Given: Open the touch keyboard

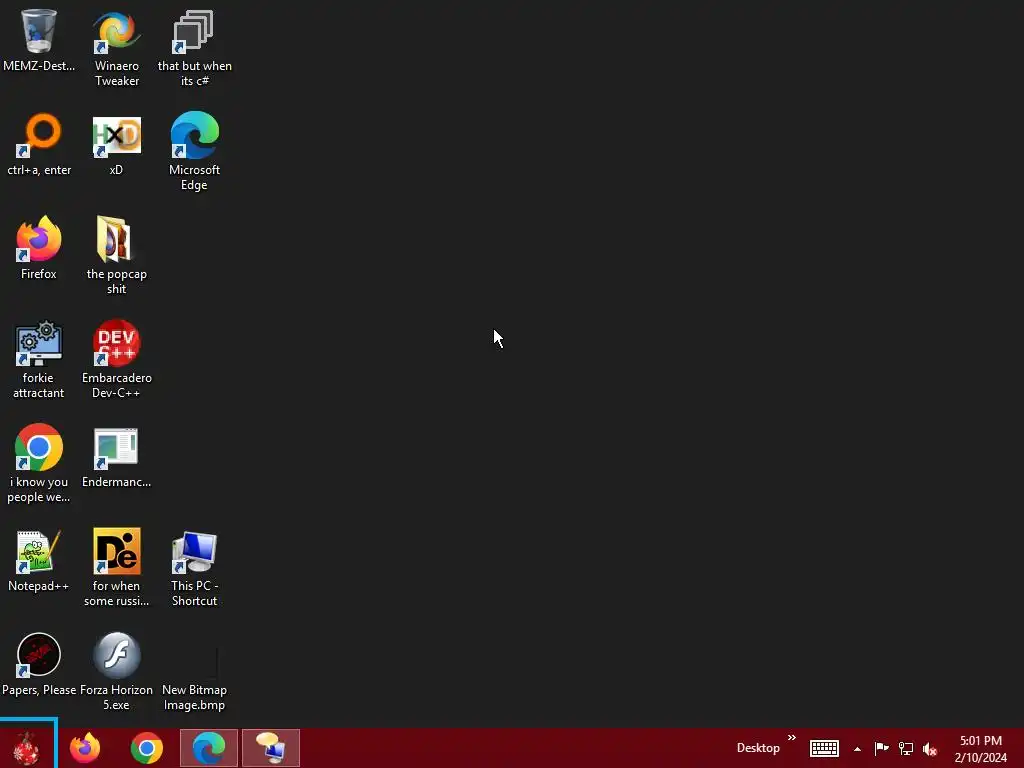Looking at the screenshot, I should click(824, 748).
